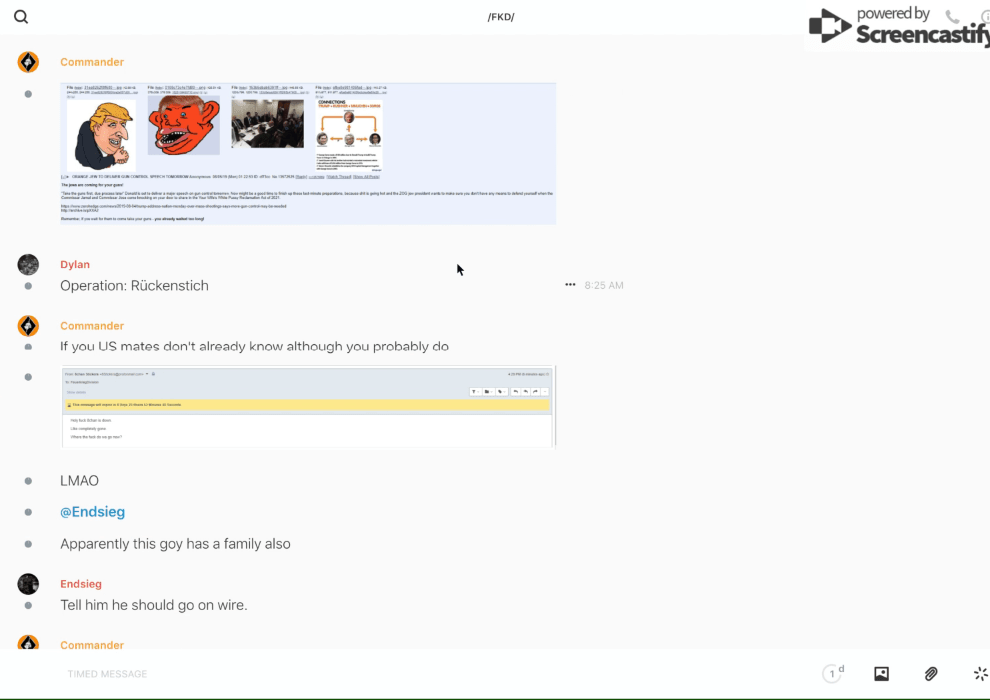Click the @Endsieg mention link
This screenshot has width=990, height=700.
(x=92, y=512)
